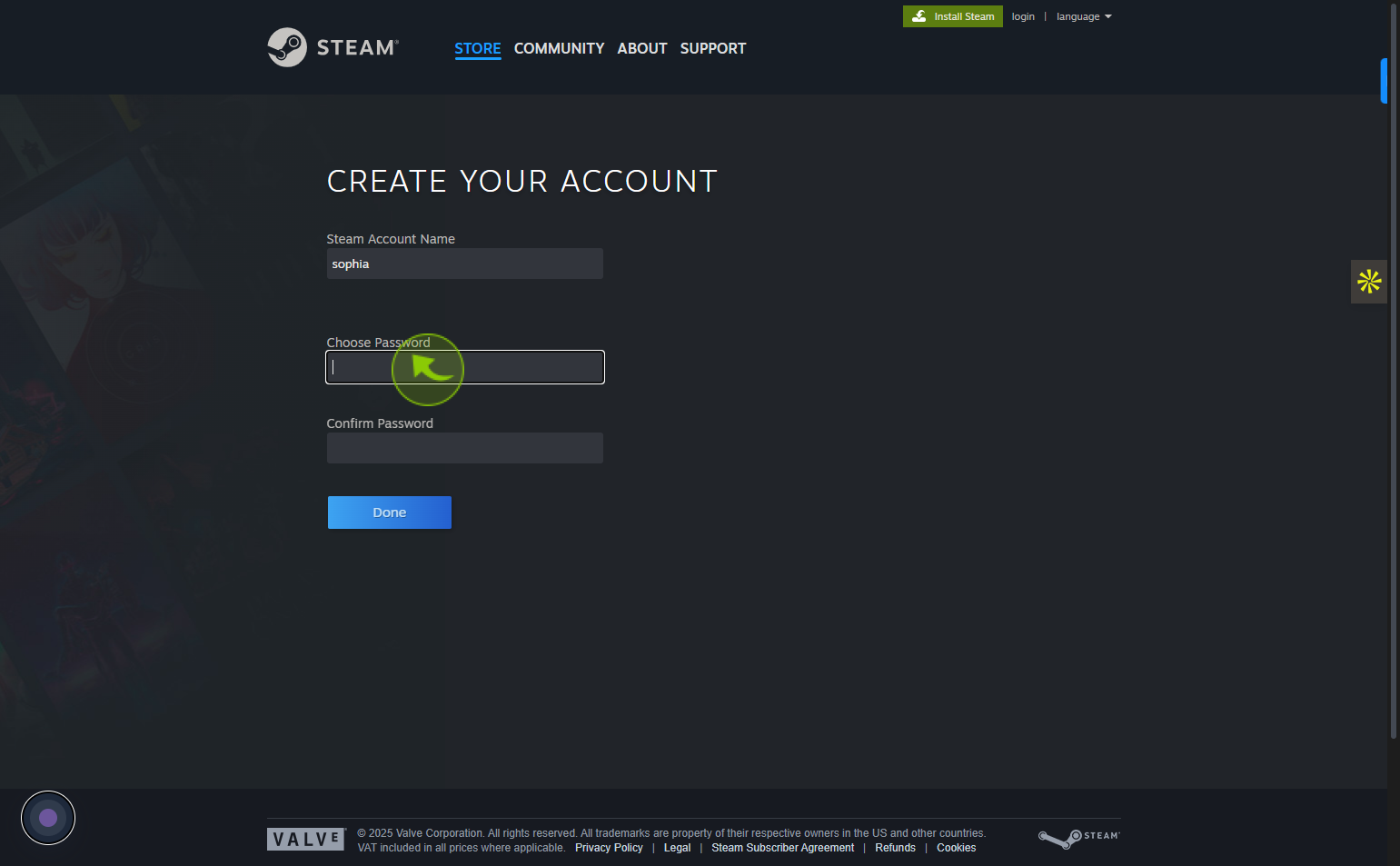Click the yellow asterisk extension icon
This screenshot has height=866, width=1400.
coord(1369,282)
